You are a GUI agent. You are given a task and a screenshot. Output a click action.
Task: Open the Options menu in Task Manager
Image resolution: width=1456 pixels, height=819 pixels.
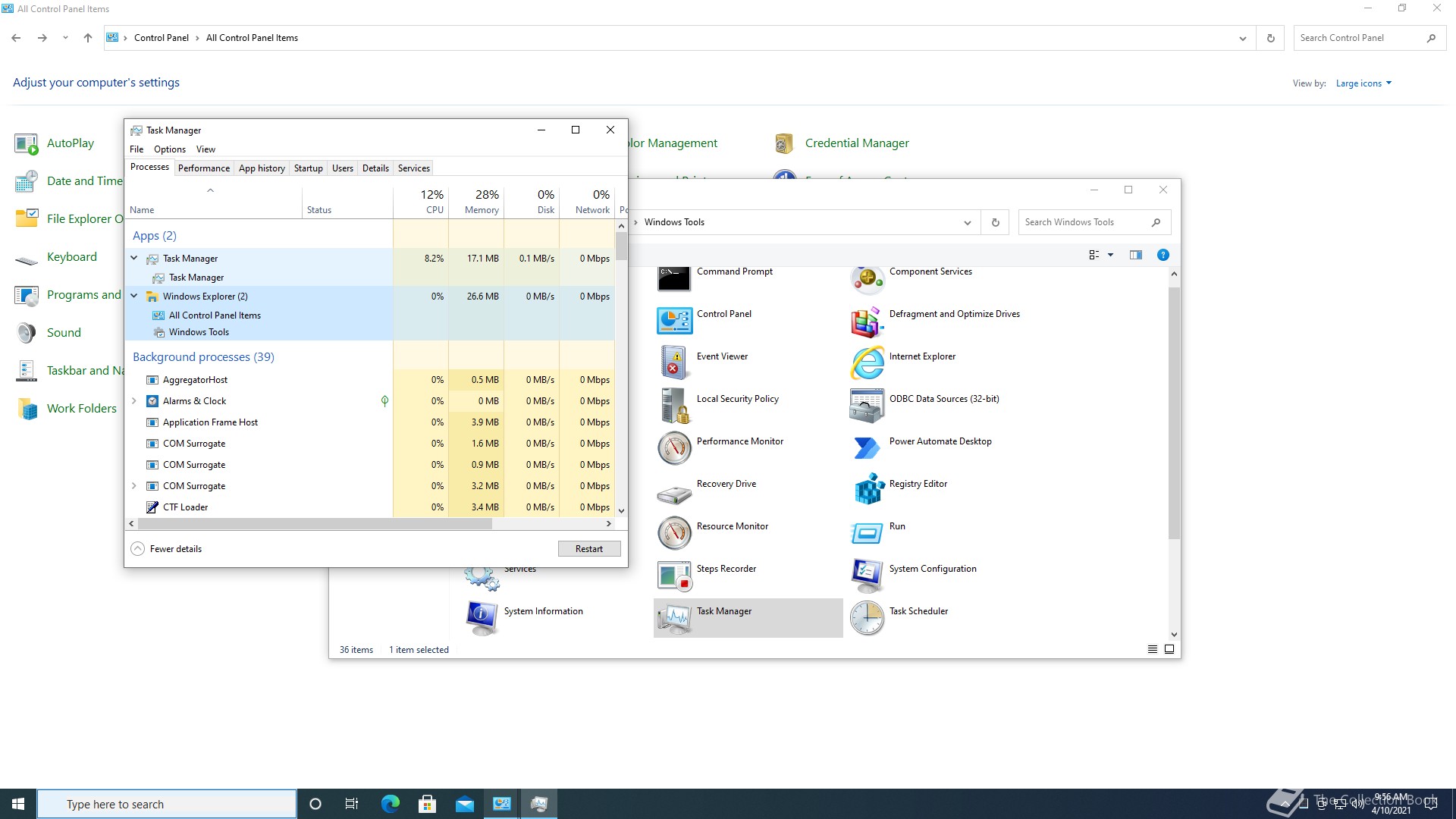(169, 149)
